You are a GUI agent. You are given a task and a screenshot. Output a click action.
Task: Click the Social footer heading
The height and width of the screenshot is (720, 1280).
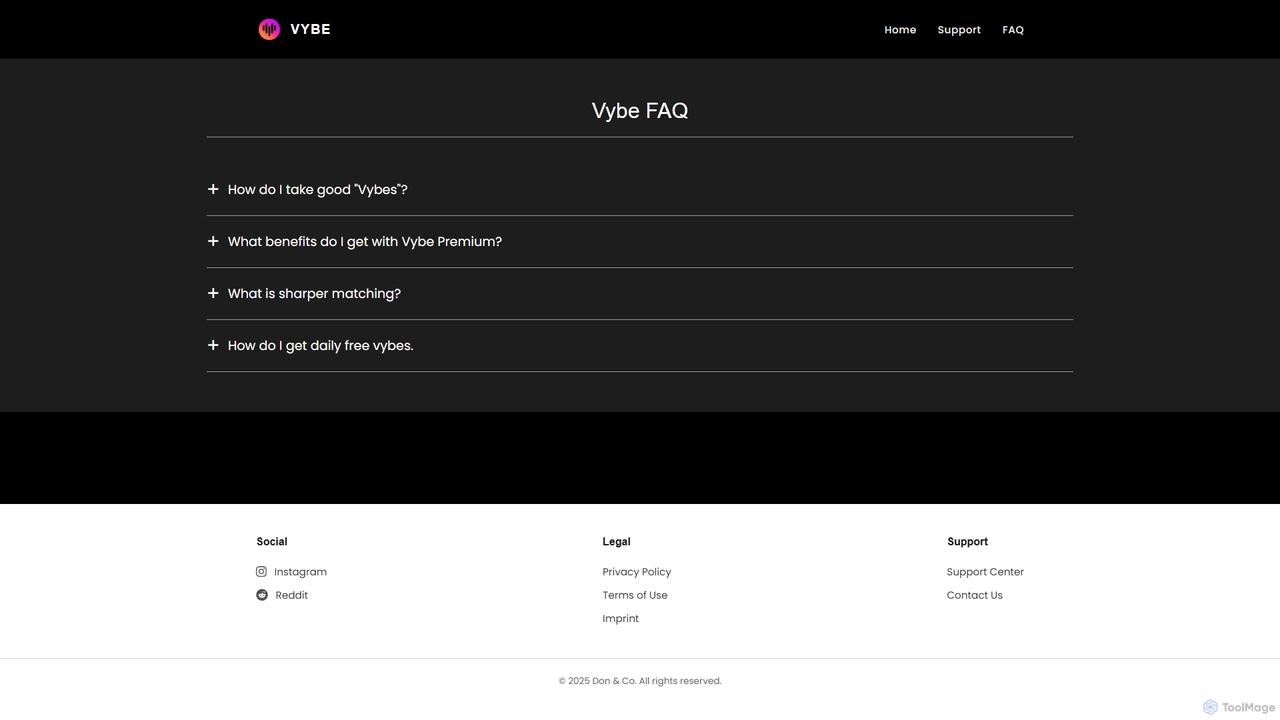click(272, 542)
